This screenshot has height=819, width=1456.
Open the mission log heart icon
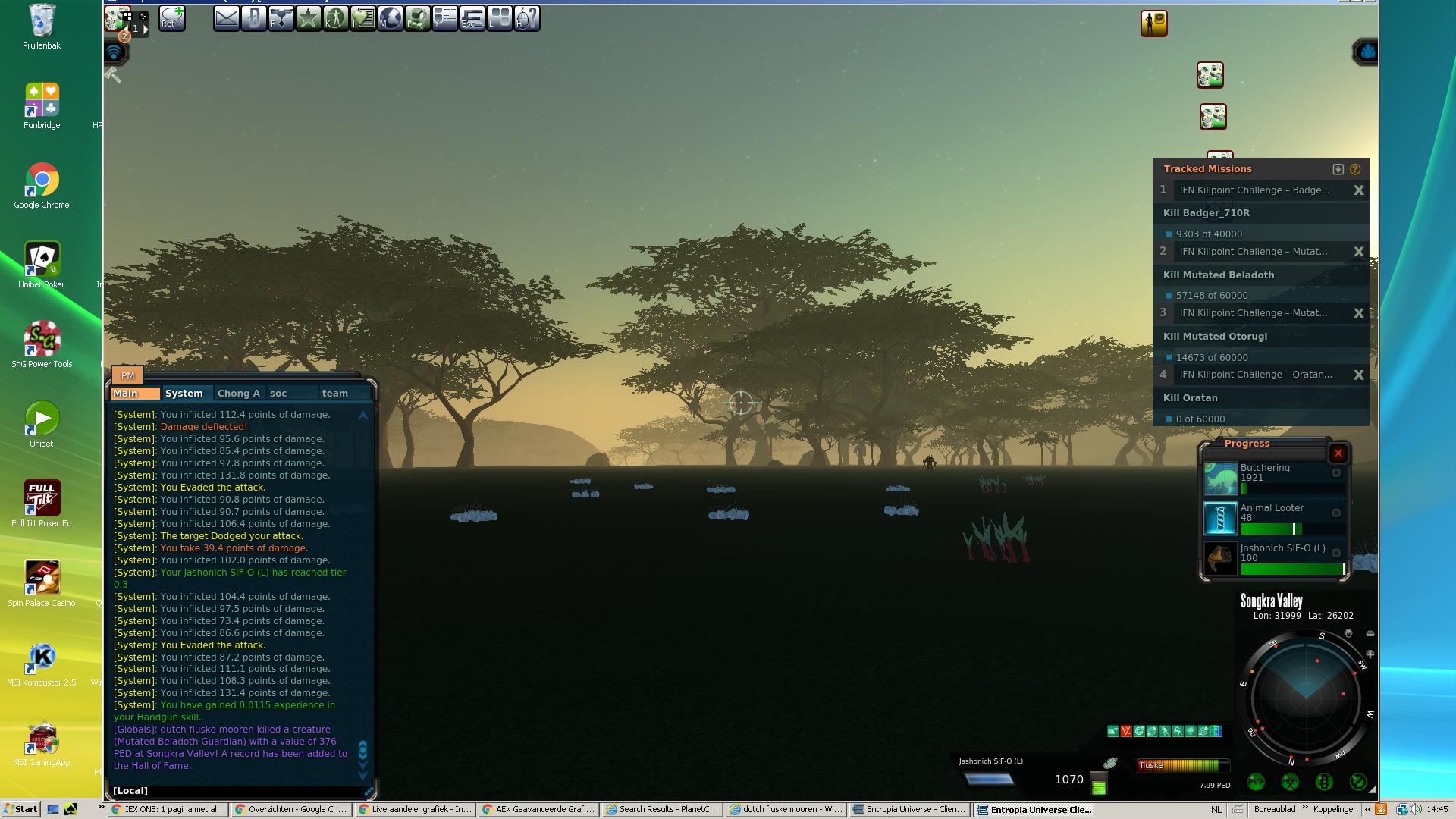[362, 18]
